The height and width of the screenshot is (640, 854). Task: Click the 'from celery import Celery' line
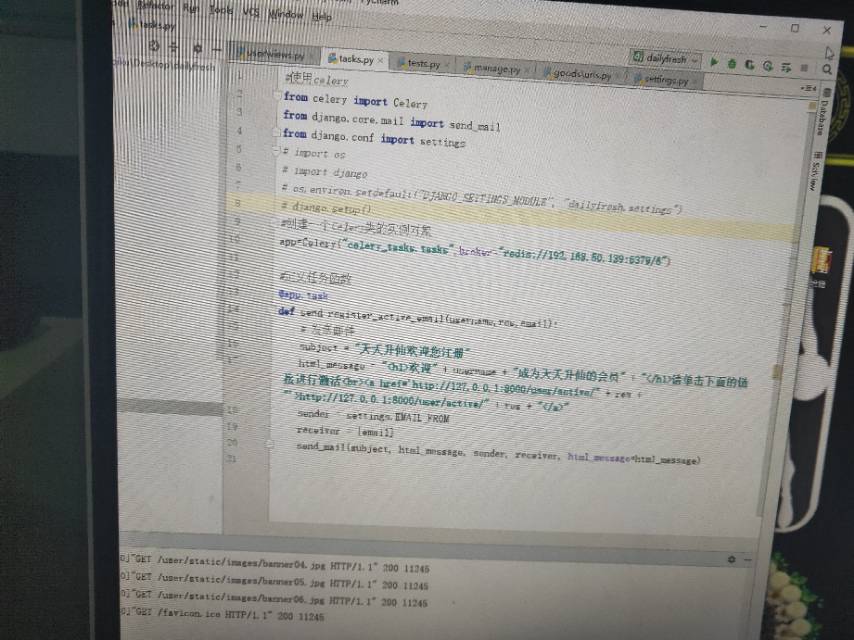355,100
